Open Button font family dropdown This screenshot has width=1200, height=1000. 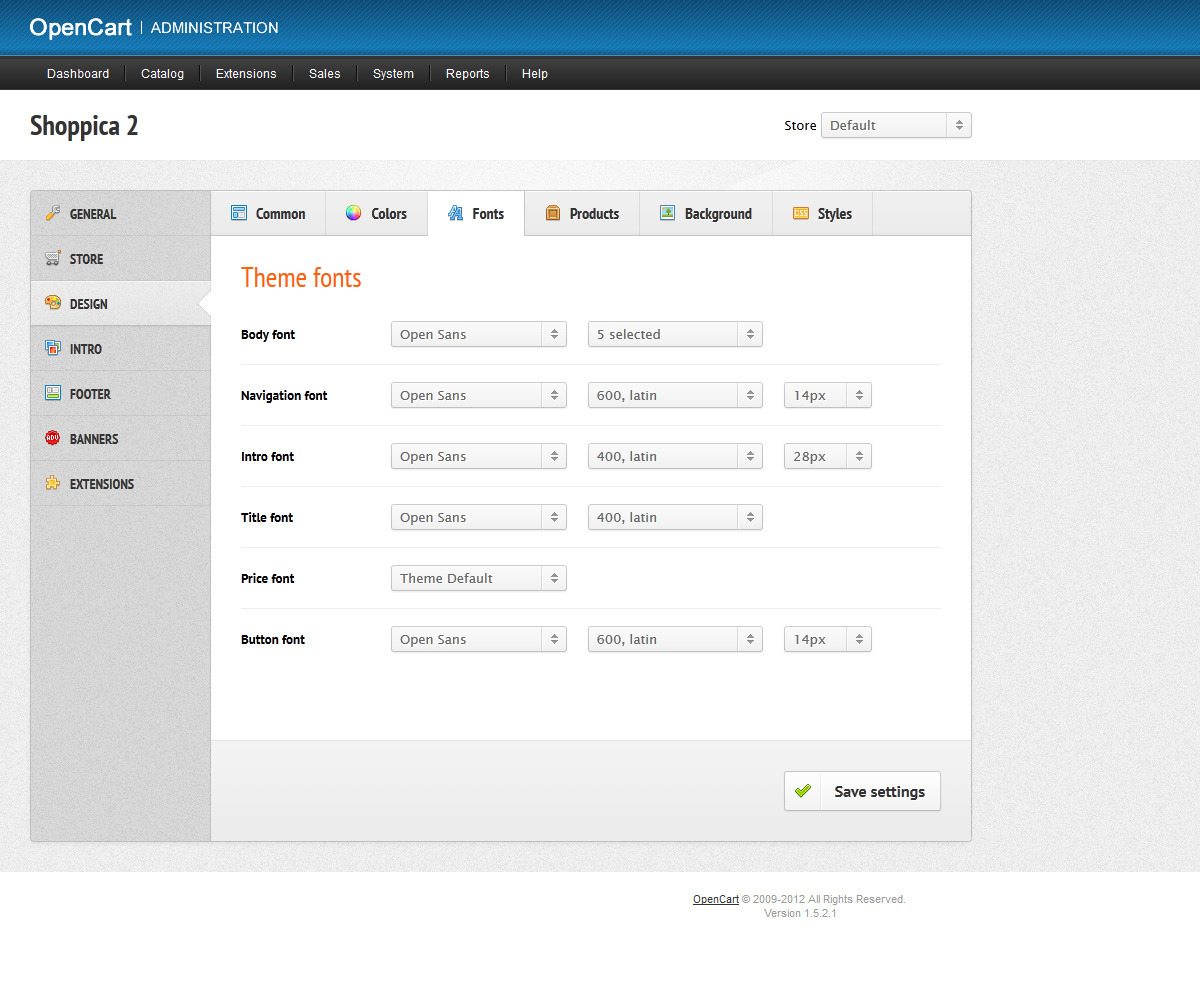coord(479,639)
